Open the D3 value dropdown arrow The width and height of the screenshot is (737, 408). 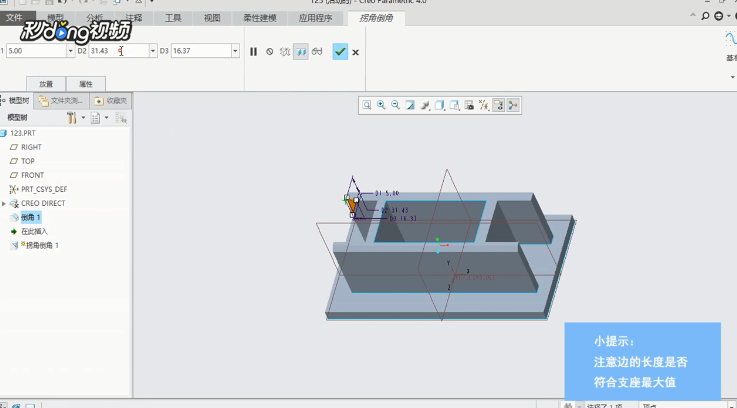click(x=235, y=51)
